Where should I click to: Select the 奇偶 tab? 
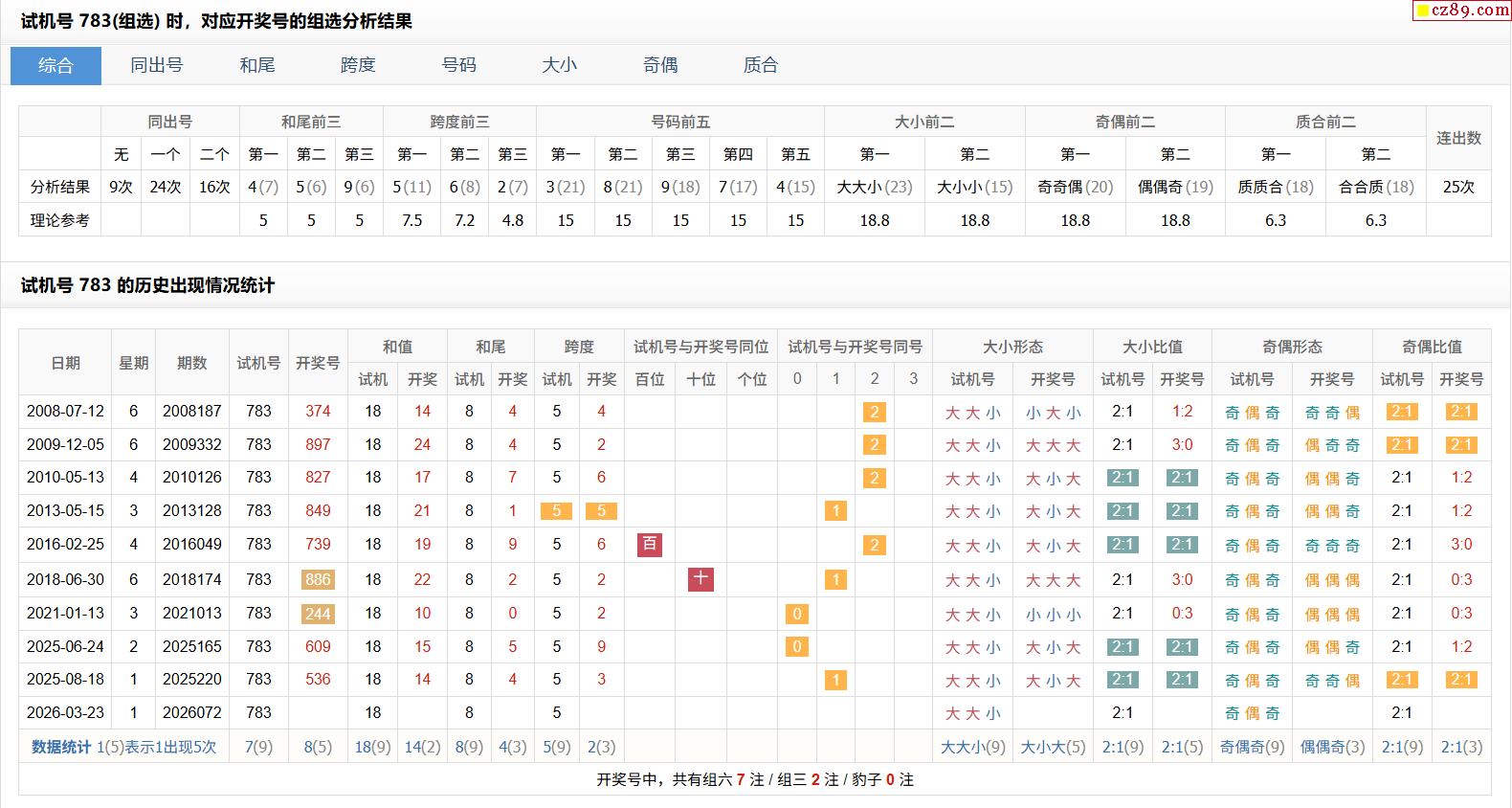660,65
